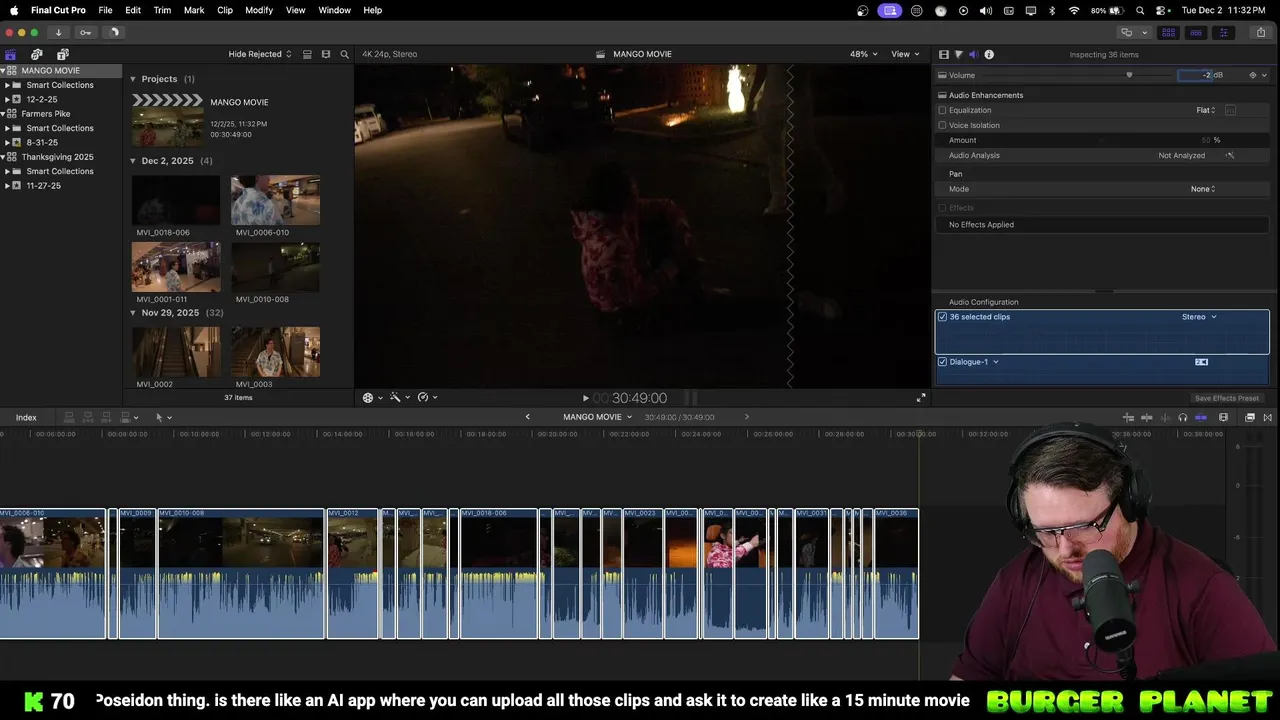Adjust the Volume slider handle
Screen dimensions: 1280x720
[1130, 75]
